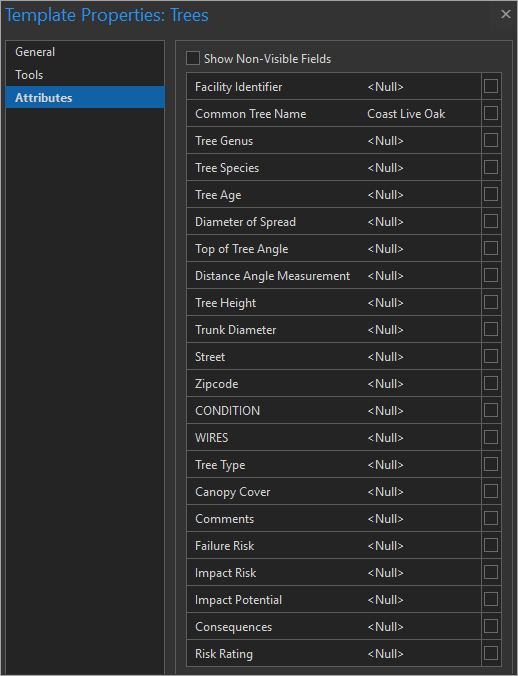The width and height of the screenshot is (518, 676).
Task: Tick the Consequences row checkbox
Action: 491,626
